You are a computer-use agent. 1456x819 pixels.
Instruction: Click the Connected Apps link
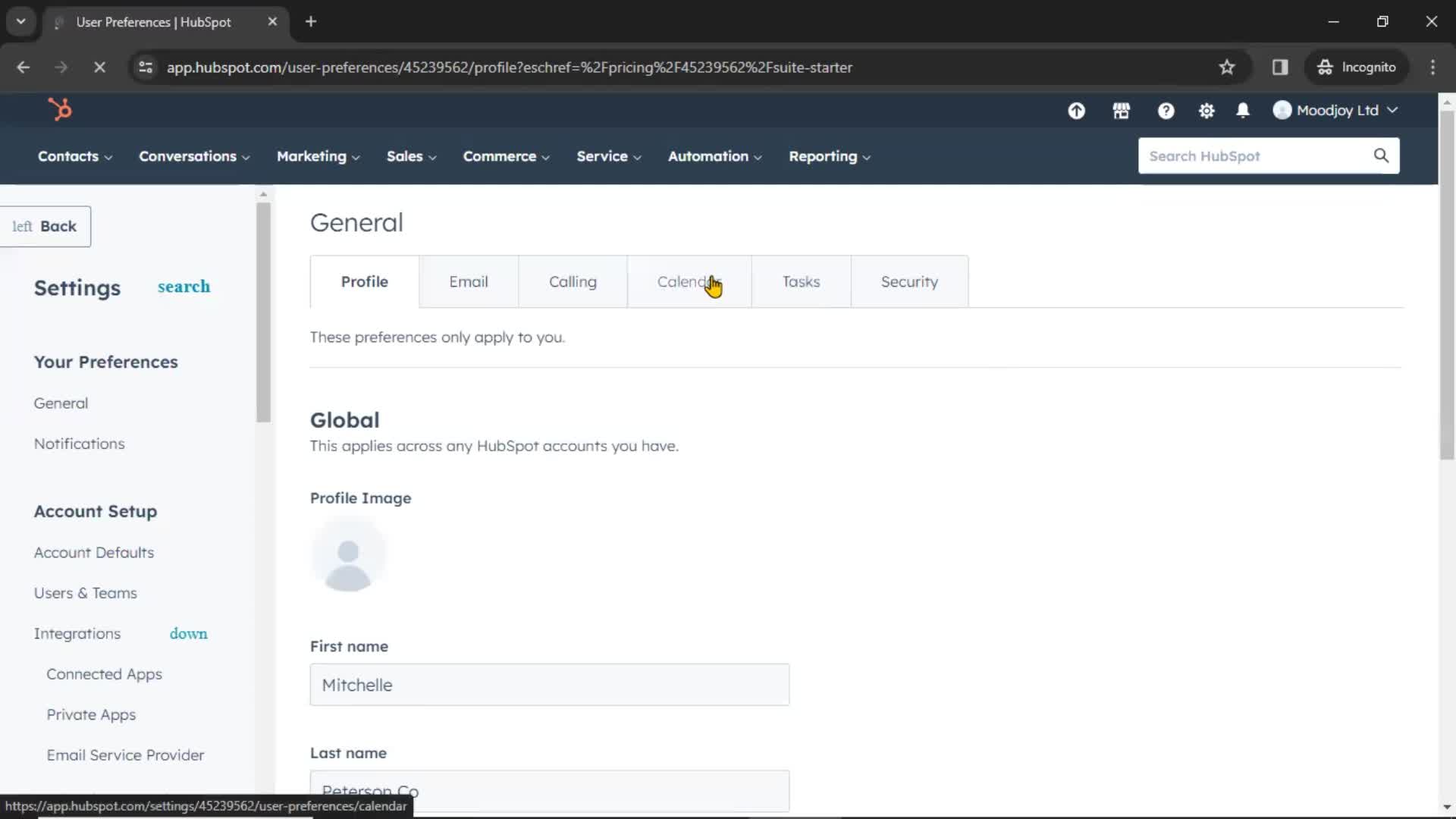104,674
